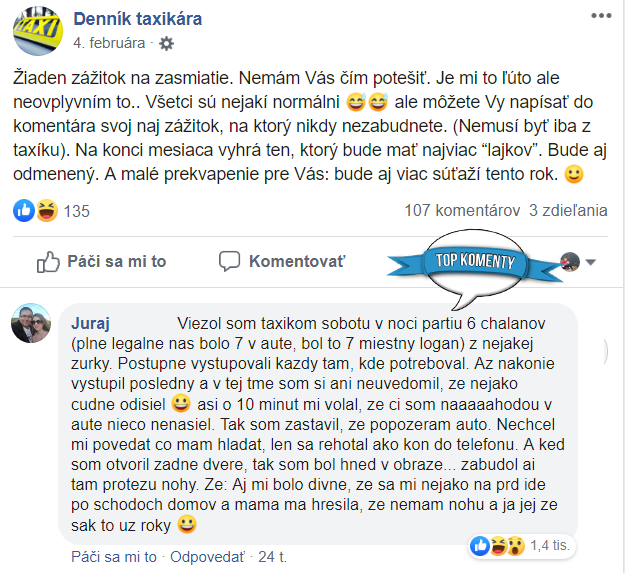The image size is (625, 573).
Task: Open Juraj's commenter profile picture
Action: point(31,323)
